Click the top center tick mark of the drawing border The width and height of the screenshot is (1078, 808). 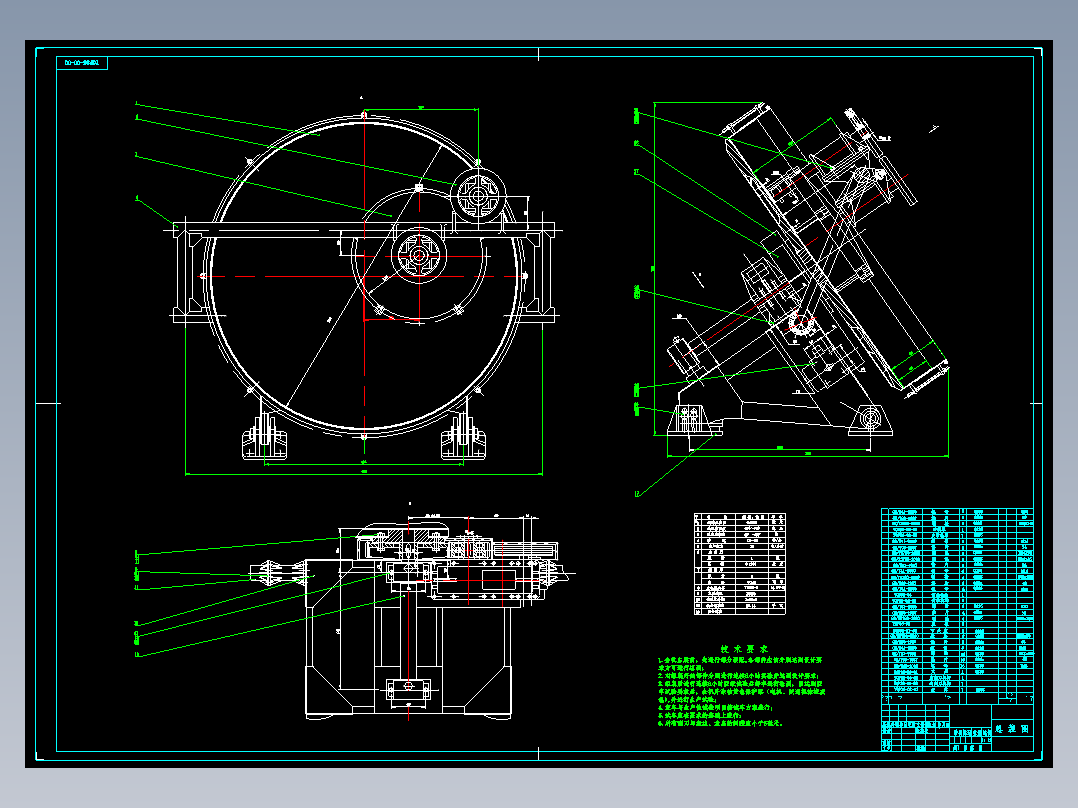click(538, 54)
